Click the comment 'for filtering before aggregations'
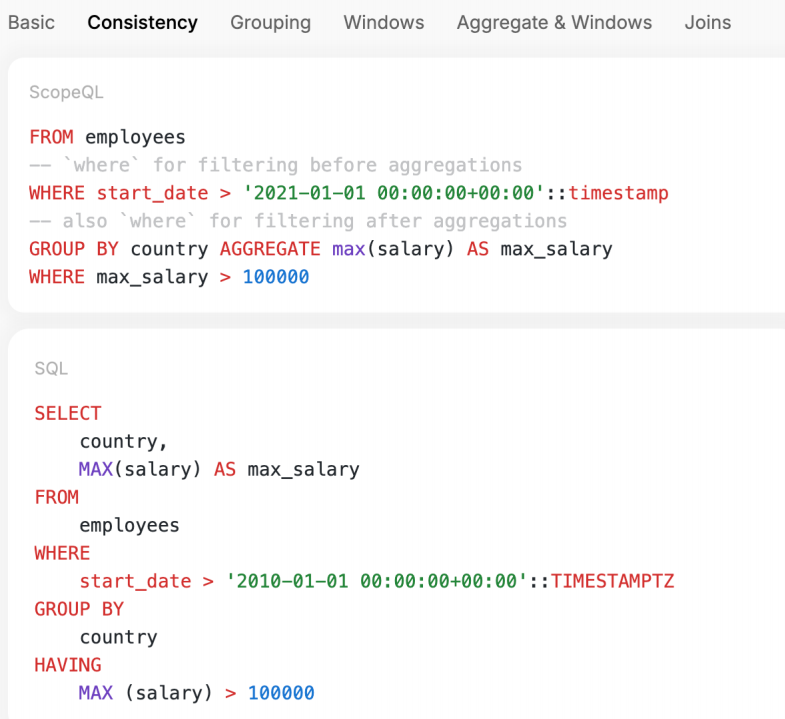The image size is (785, 719). (337, 165)
